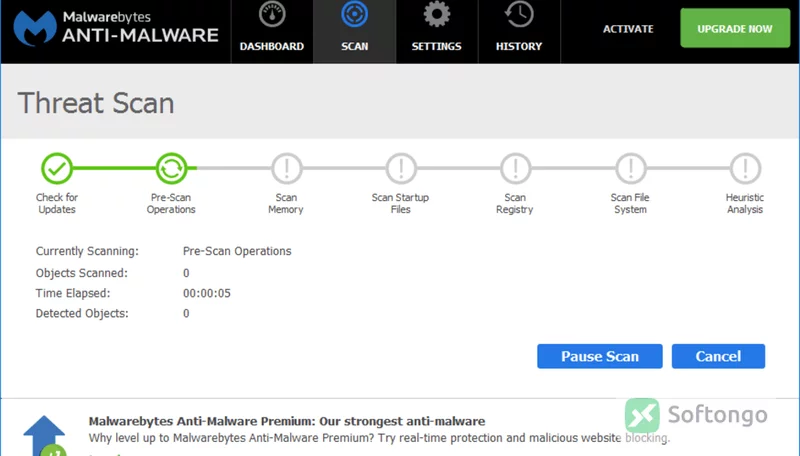The image size is (800, 456).
Task: Click the Upgrade Now button
Action: (x=735, y=29)
